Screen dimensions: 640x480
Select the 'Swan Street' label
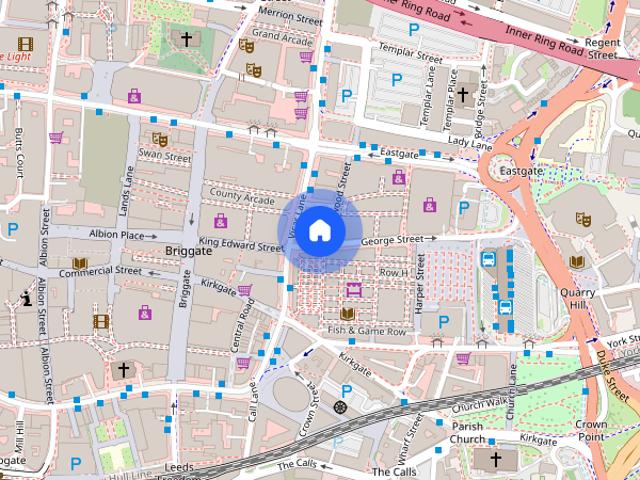165,155
